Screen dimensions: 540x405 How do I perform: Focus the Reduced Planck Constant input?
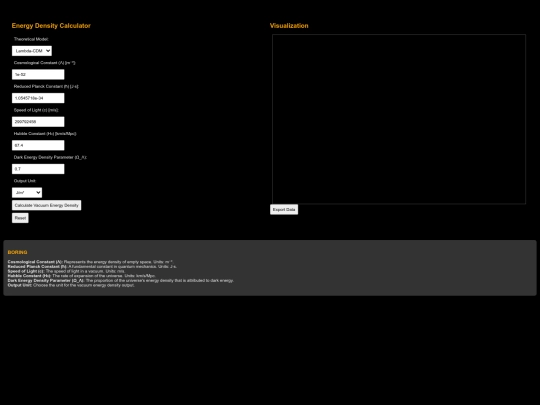[x=38, y=98]
